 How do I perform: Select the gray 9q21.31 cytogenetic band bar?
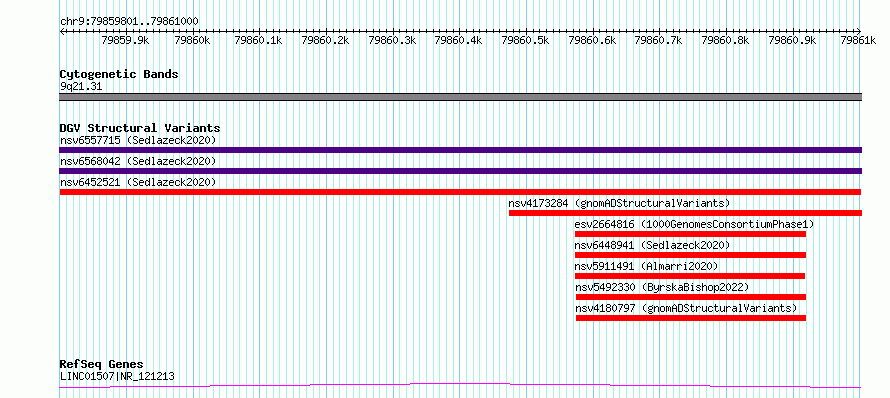[460, 97]
